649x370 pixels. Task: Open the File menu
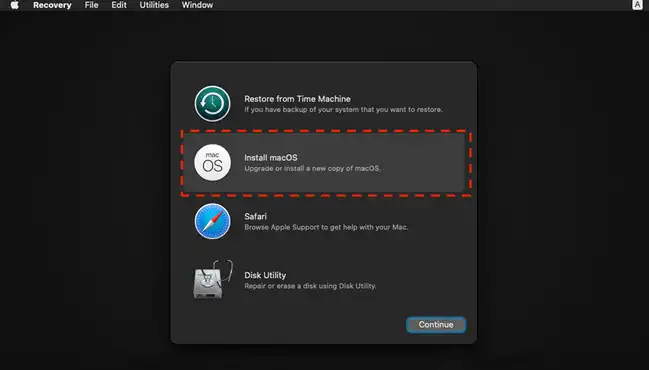(91, 5)
